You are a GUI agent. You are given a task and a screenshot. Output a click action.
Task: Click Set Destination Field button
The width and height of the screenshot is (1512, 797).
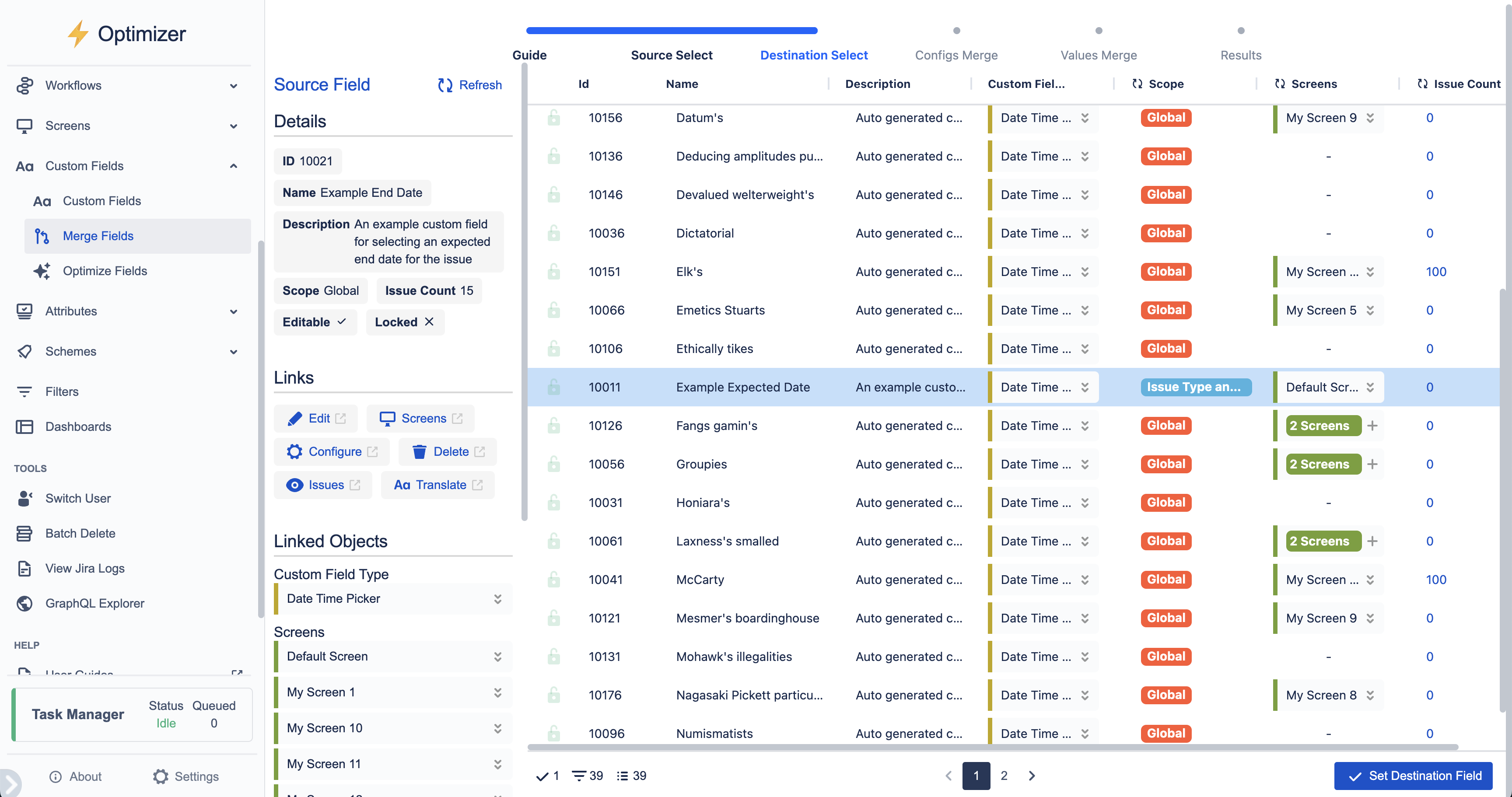[1414, 776]
